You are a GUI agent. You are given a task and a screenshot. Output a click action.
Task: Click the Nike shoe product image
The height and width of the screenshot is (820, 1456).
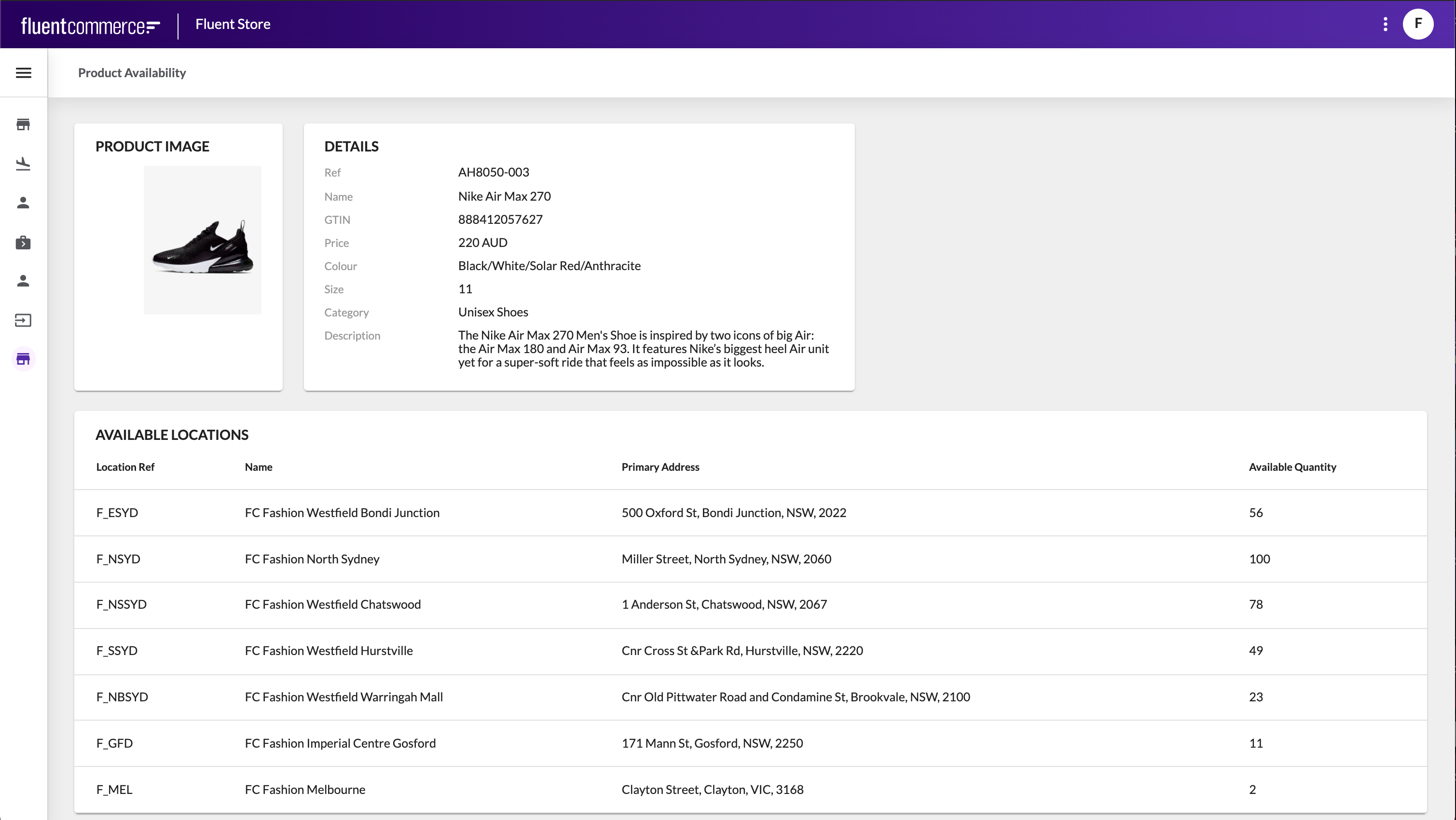(x=202, y=240)
